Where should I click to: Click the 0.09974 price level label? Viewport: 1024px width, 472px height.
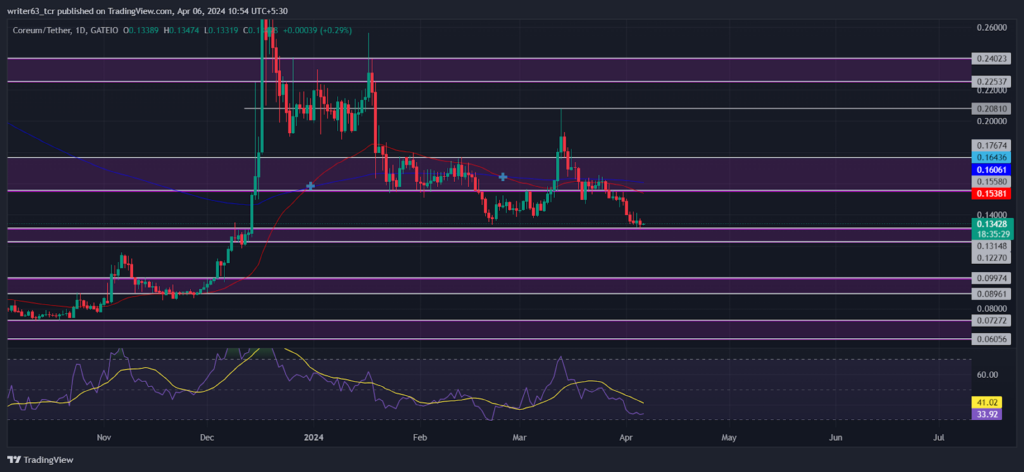pos(991,278)
